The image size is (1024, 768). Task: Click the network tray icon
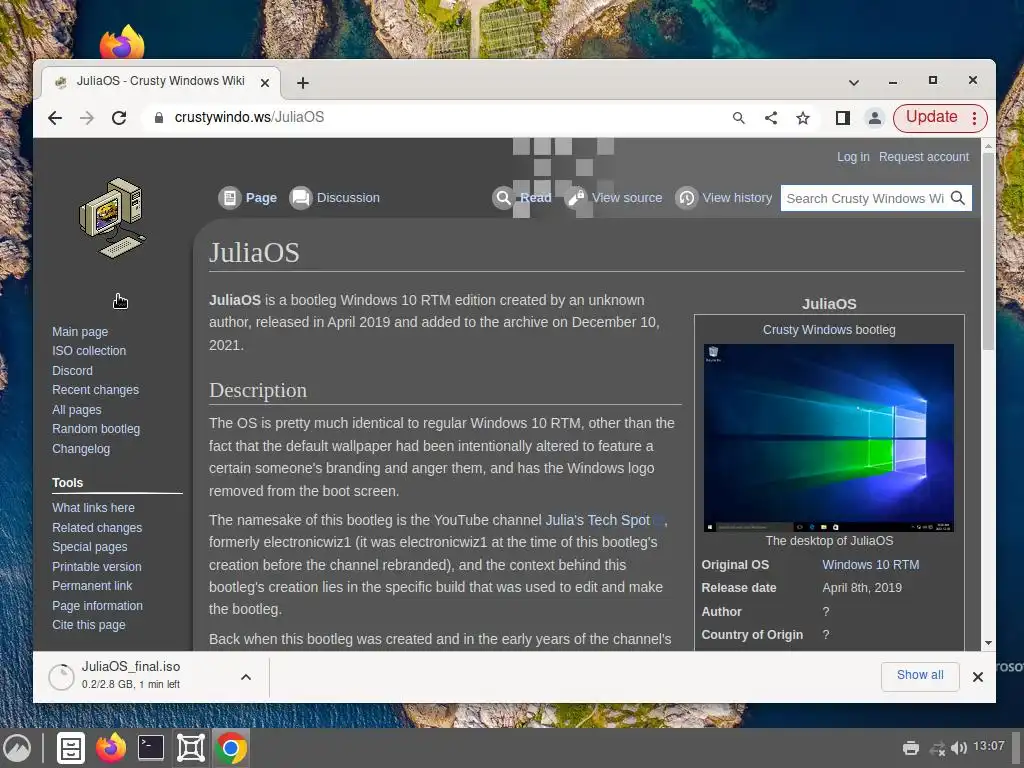pyautogui.click(x=938, y=748)
